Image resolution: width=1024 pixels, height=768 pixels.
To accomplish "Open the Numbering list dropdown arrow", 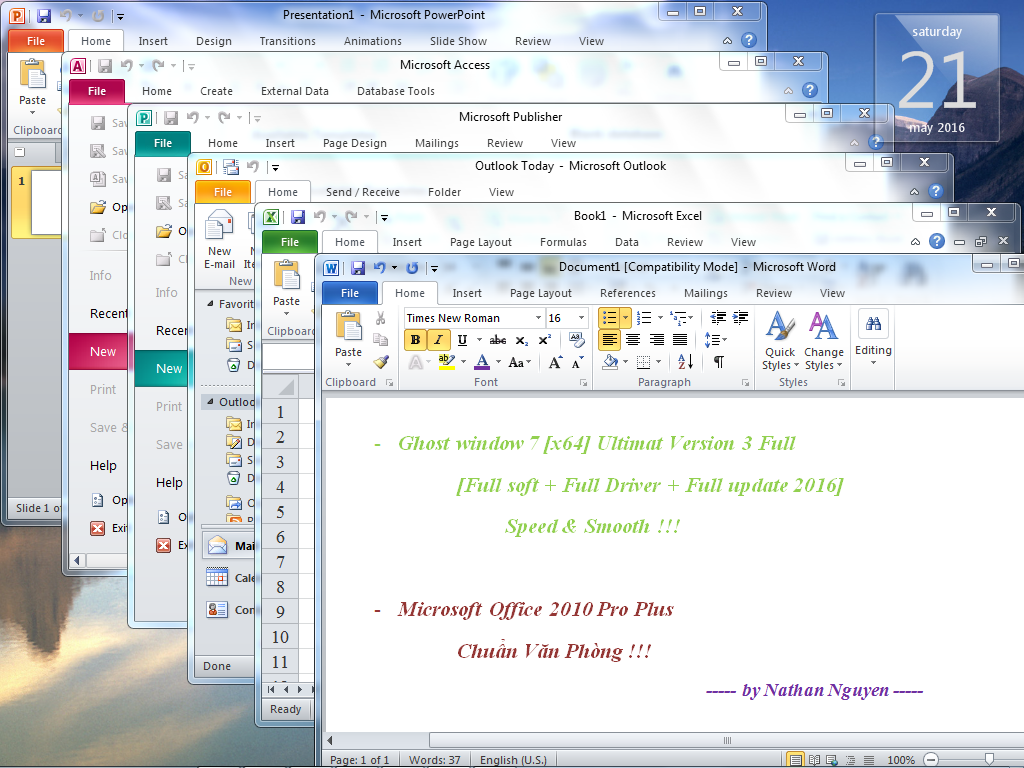I will (660, 318).
